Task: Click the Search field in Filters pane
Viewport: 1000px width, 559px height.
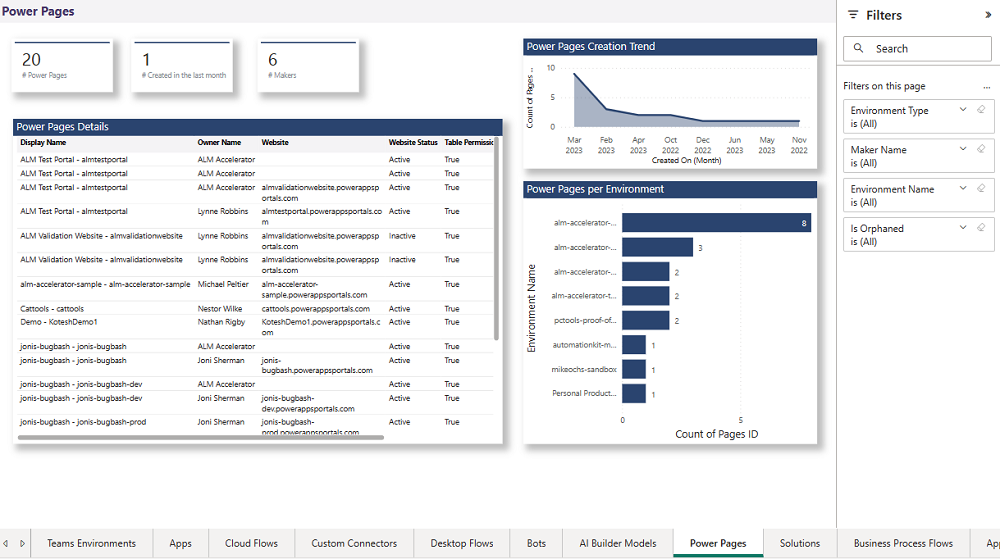Action: pos(917,48)
